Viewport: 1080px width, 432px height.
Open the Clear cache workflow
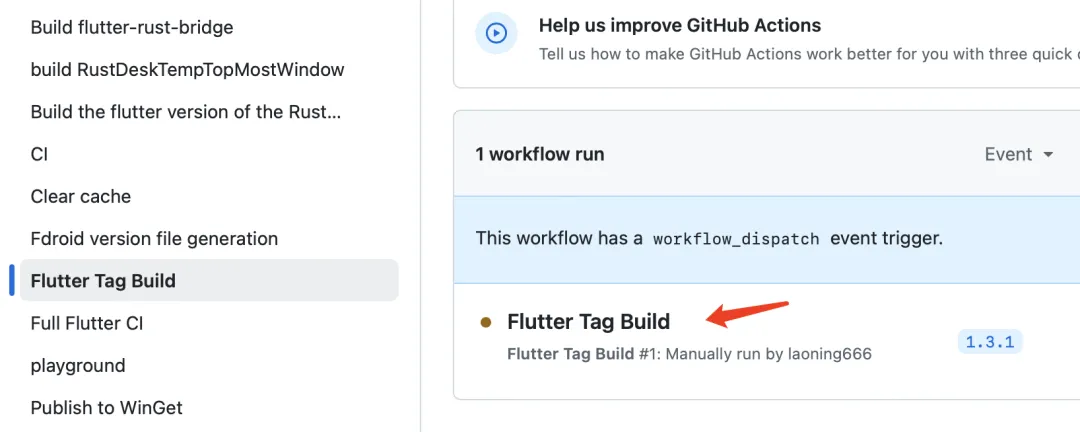tap(81, 196)
